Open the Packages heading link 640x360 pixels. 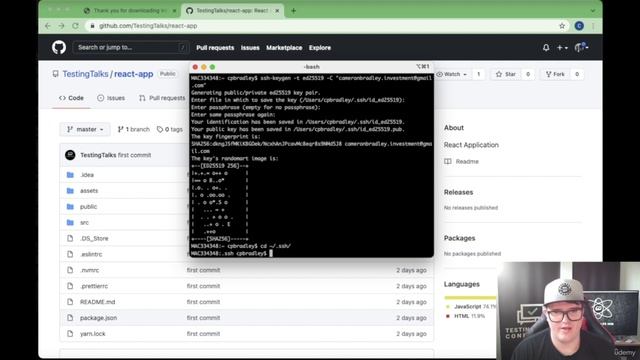coord(460,238)
